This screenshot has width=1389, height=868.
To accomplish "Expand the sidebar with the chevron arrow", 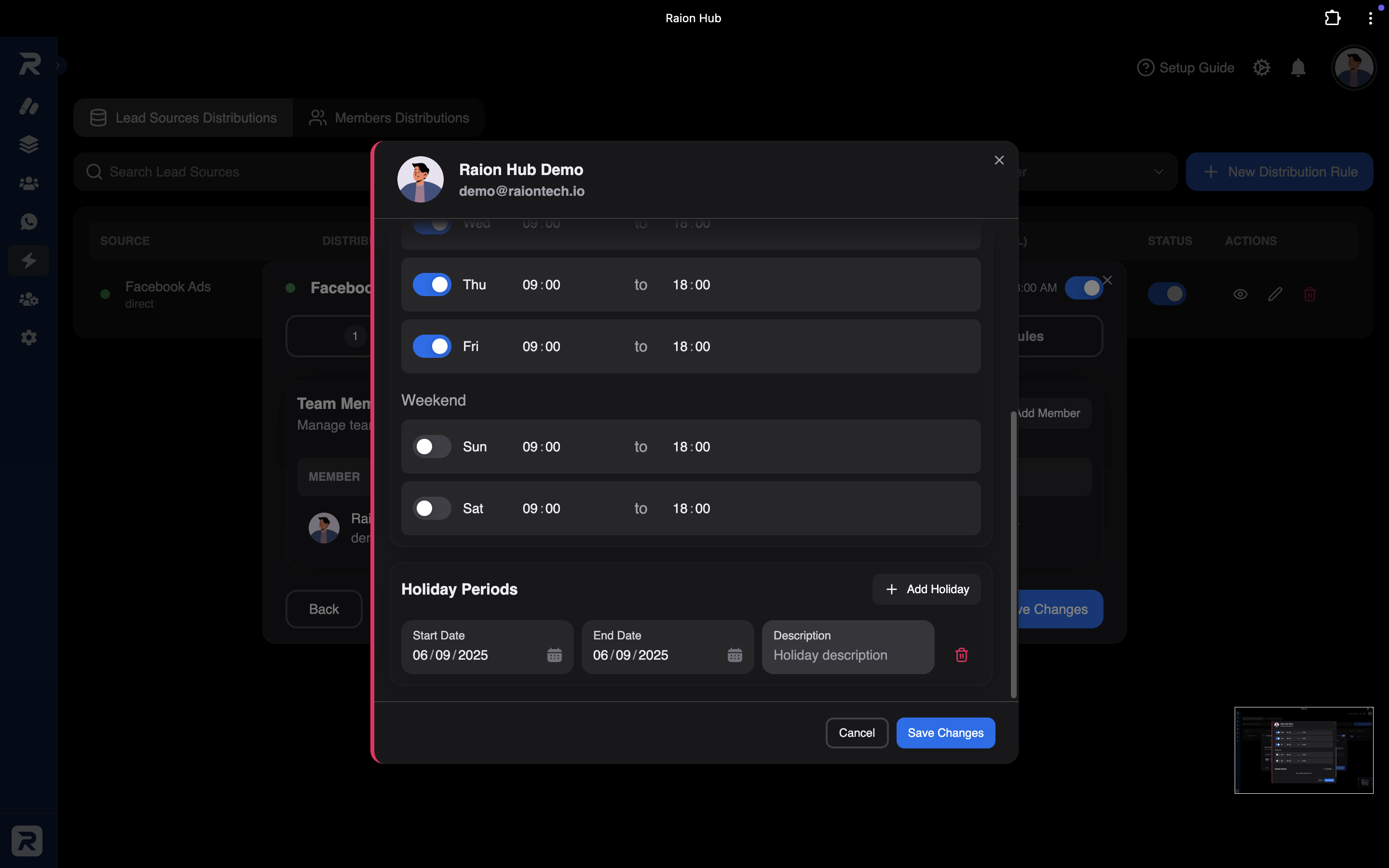I will coord(58,66).
